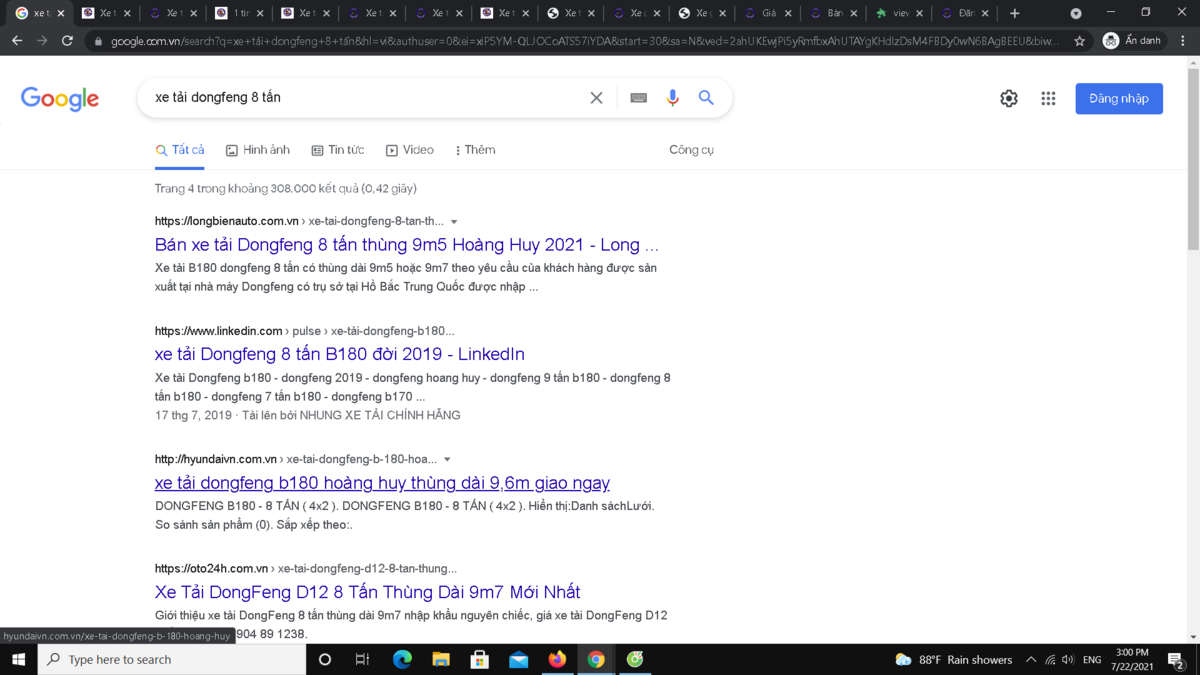This screenshot has height=675, width=1200.
Task: Open the Thêm more options menu
Action: tap(475, 150)
